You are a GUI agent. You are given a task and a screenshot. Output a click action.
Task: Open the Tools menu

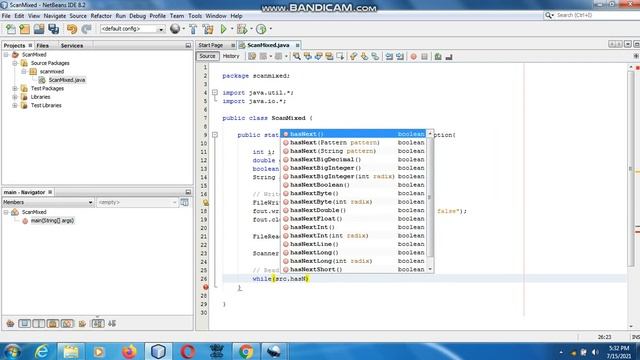coord(195,16)
